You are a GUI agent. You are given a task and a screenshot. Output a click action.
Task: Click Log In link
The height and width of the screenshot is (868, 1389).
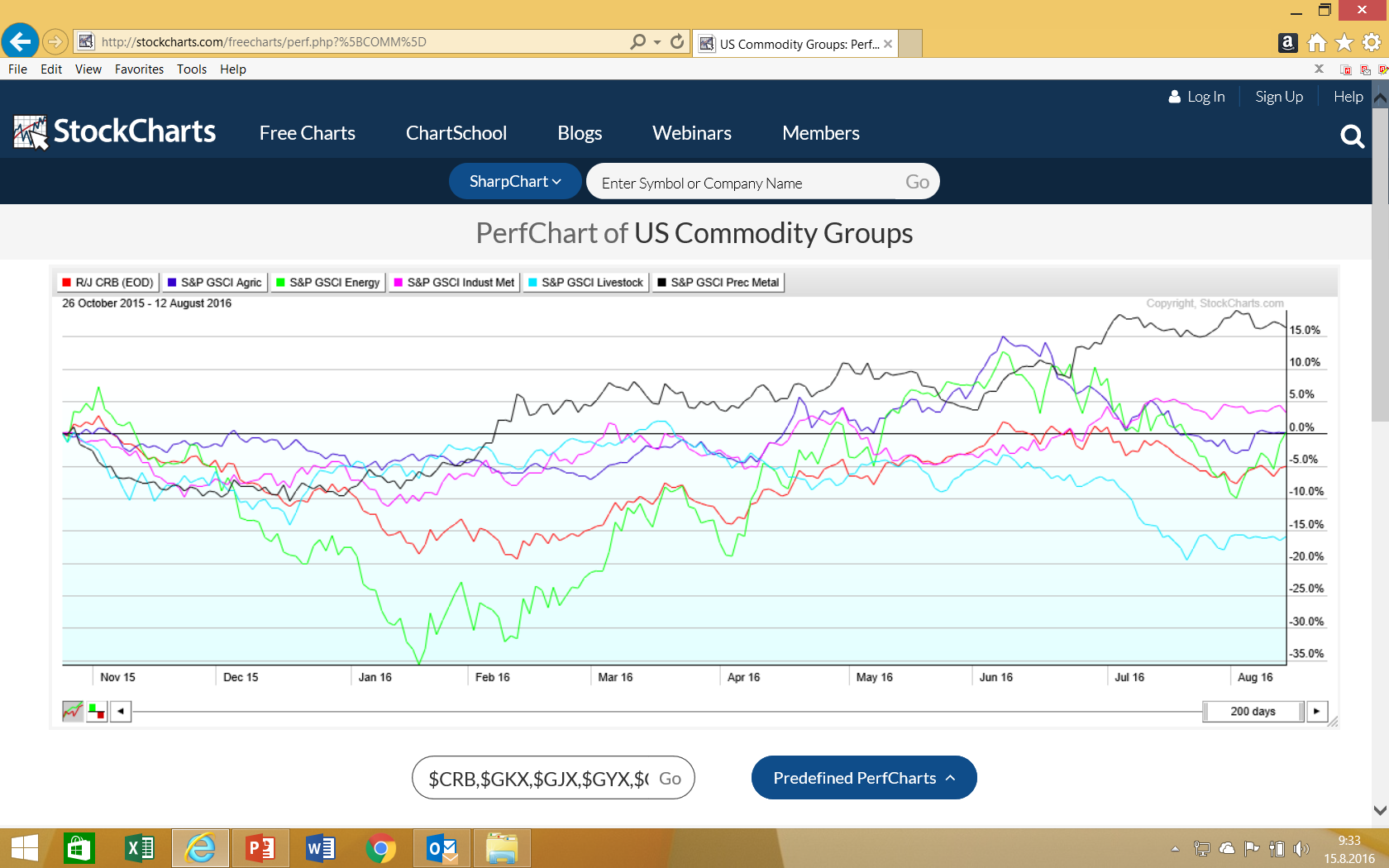(1196, 97)
